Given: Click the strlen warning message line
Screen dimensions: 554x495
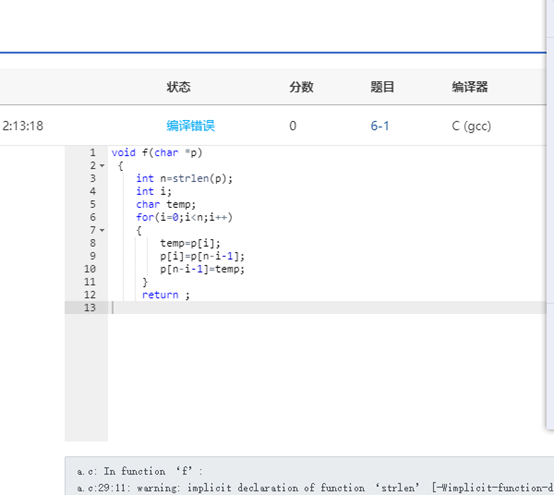Looking at the screenshot, I should pyautogui.click(x=315, y=488).
